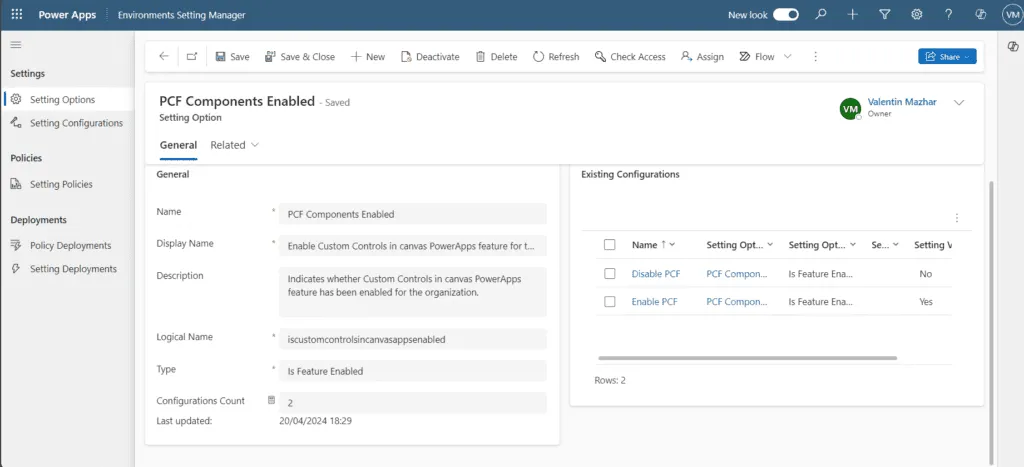Click the grid horizontal scrollbar

click(x=747, y=358)
